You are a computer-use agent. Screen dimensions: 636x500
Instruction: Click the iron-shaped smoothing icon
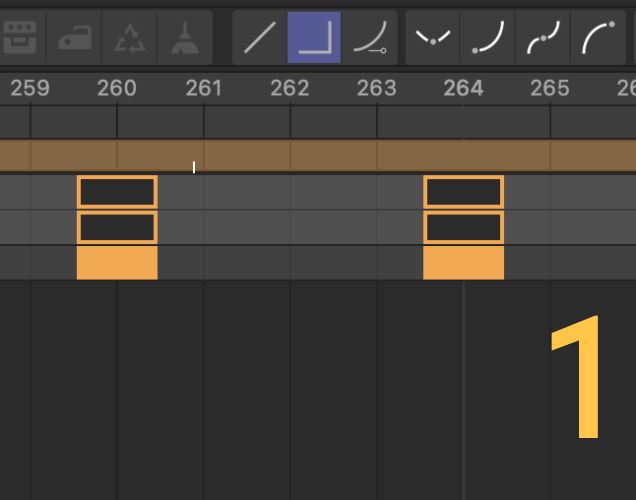pyautogui.click(x=75, y=38)
